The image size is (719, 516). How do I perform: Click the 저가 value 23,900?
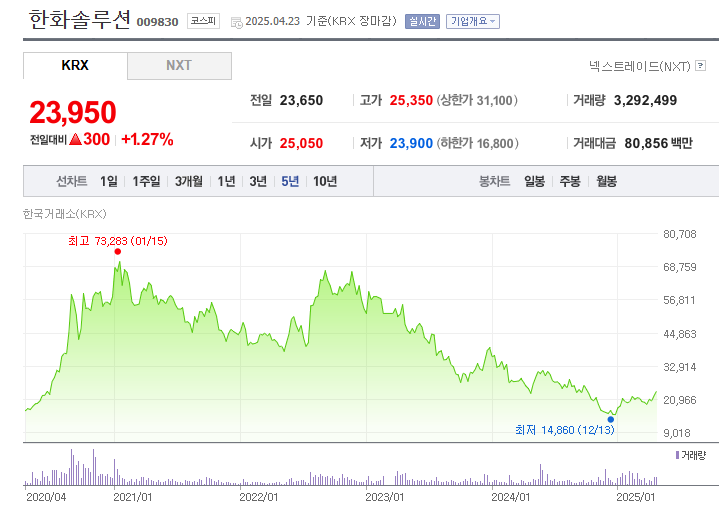411,144
